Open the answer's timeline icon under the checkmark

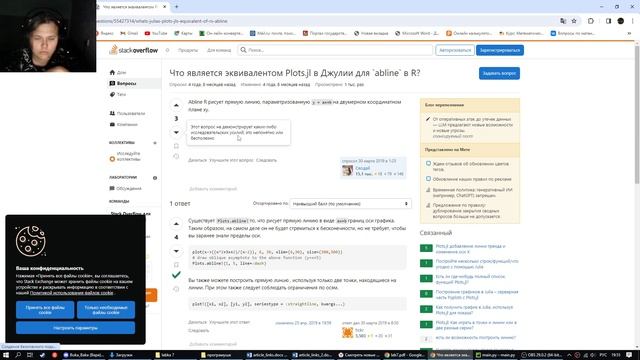(176, 289)
